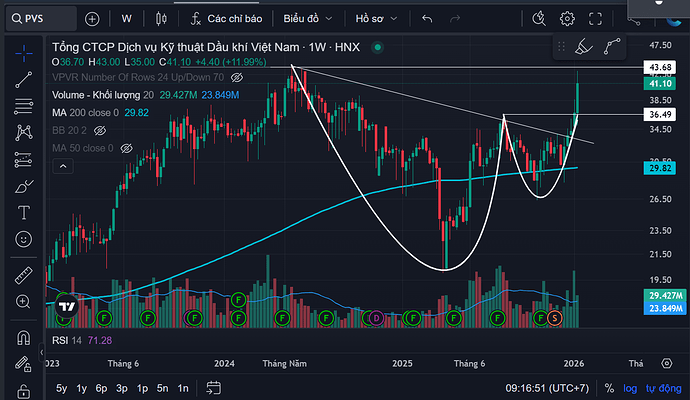Open the candlestick chart style selector
Viewport: 690px width, 400px height.
click(x=161, y=19)
